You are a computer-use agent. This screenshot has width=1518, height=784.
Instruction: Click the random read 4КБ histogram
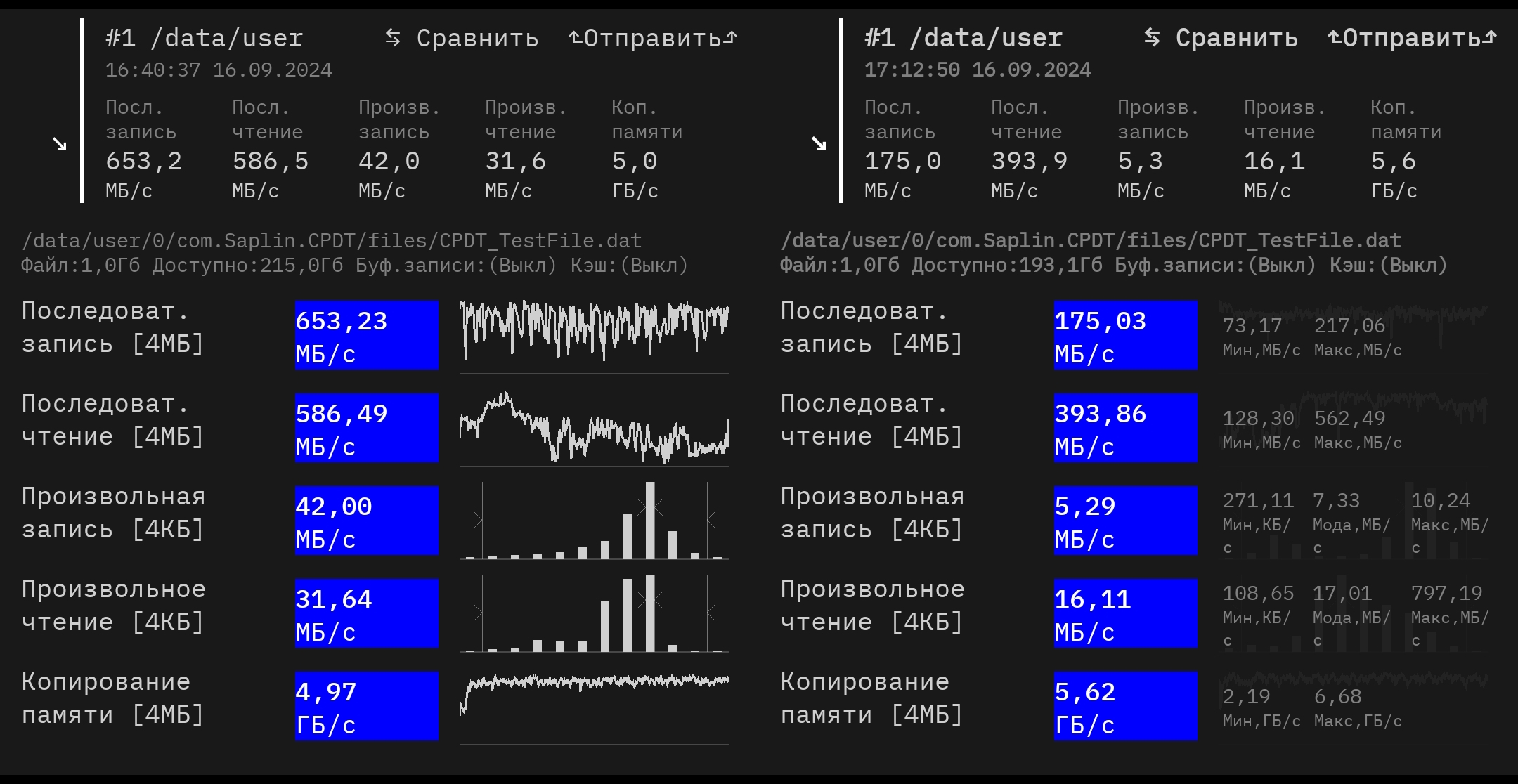coord(594,614)
